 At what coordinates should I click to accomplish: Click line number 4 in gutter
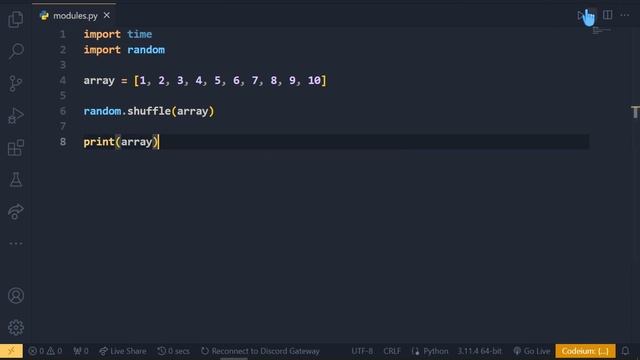pyautogui.click(x=62, y=80)
